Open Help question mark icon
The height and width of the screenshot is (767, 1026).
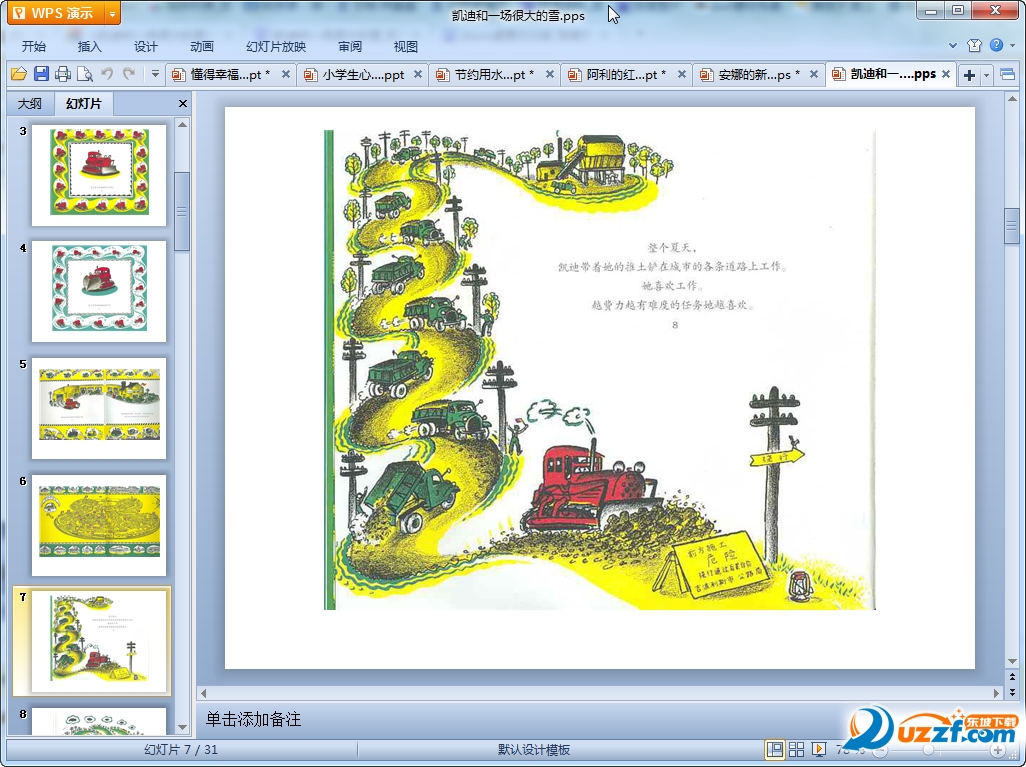pyautogui.click(x=996, y=45)
